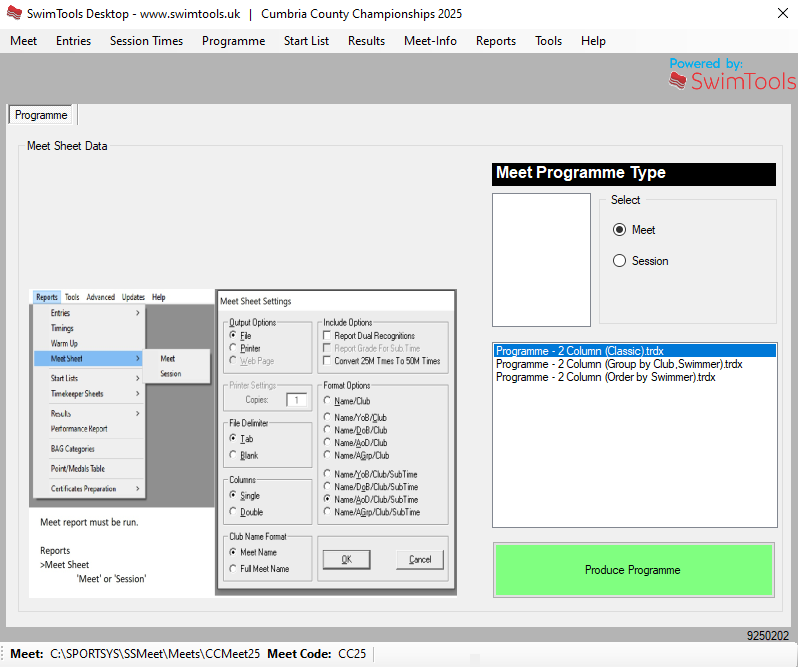Click the Powered by SwimTools logo

[731, 75]
